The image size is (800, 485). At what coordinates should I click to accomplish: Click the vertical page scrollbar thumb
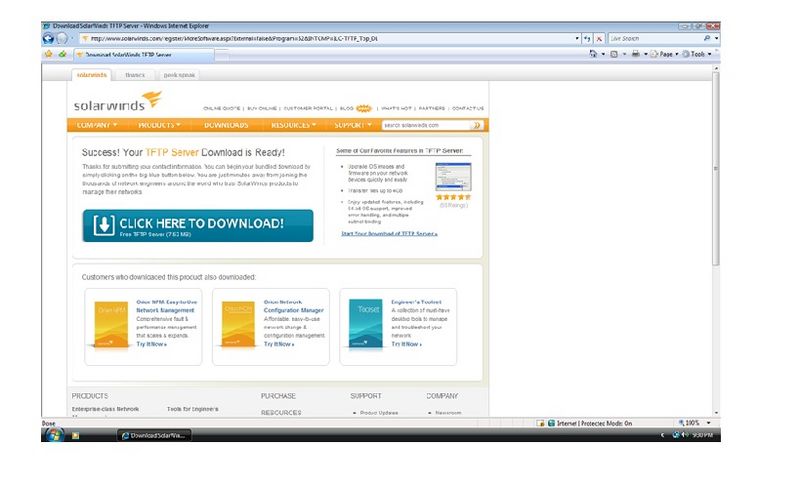click(716, 168)
